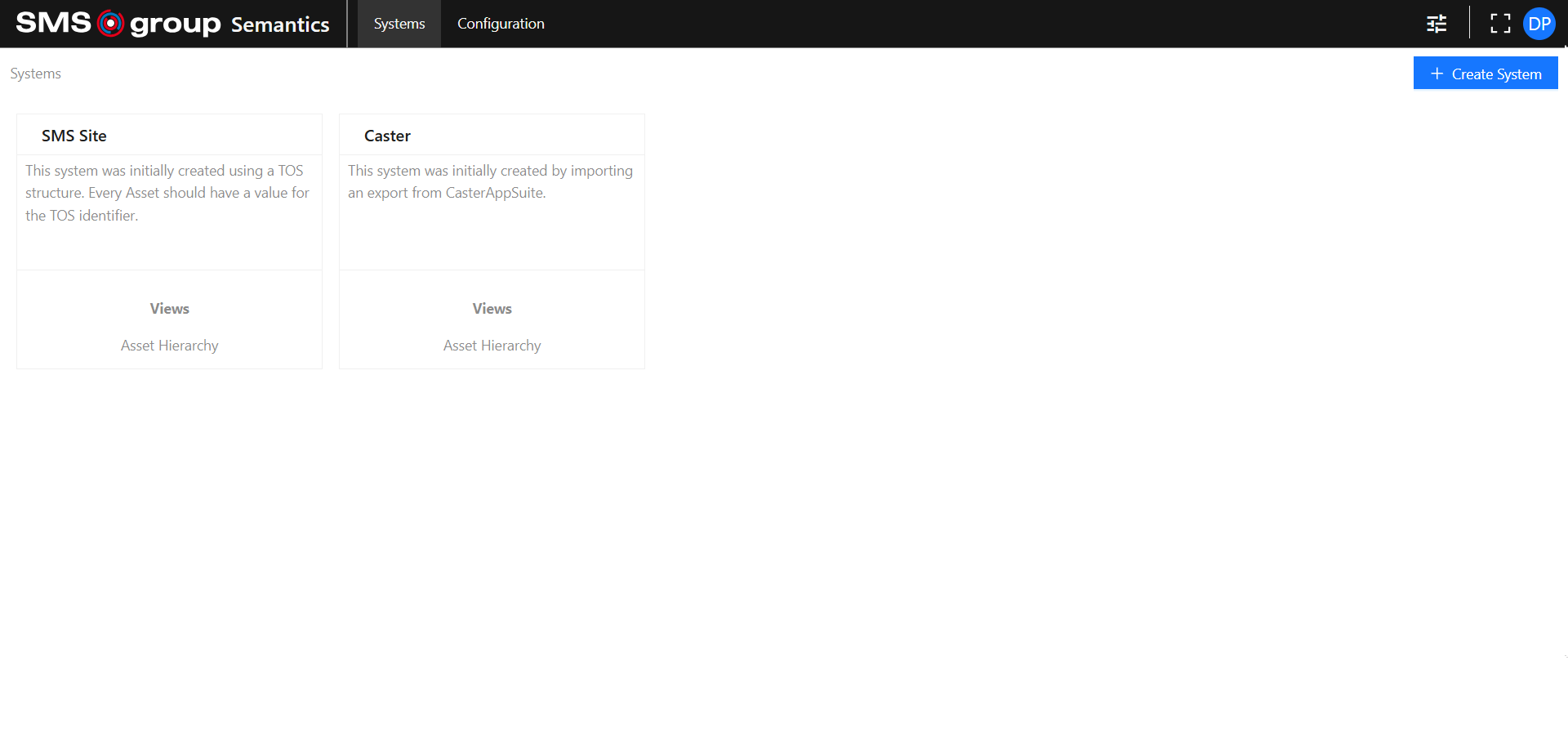Click the Semantics application title
Image resolution: width=1568 pixels, height=741 pixels.
pyautogui.click(x=280, y=25)
